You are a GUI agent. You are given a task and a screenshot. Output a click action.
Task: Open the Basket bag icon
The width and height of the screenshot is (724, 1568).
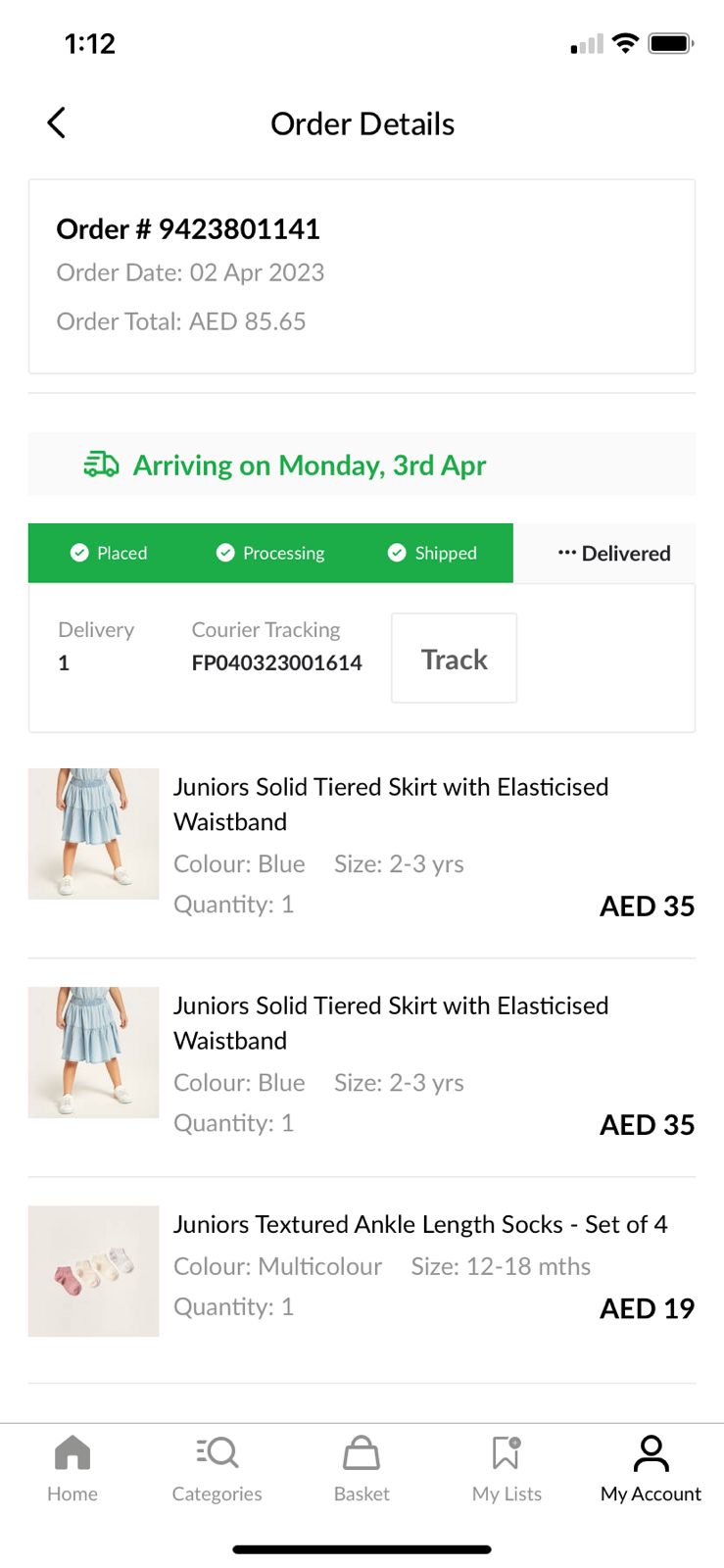pyautogui.click(x=362, y=1452)
